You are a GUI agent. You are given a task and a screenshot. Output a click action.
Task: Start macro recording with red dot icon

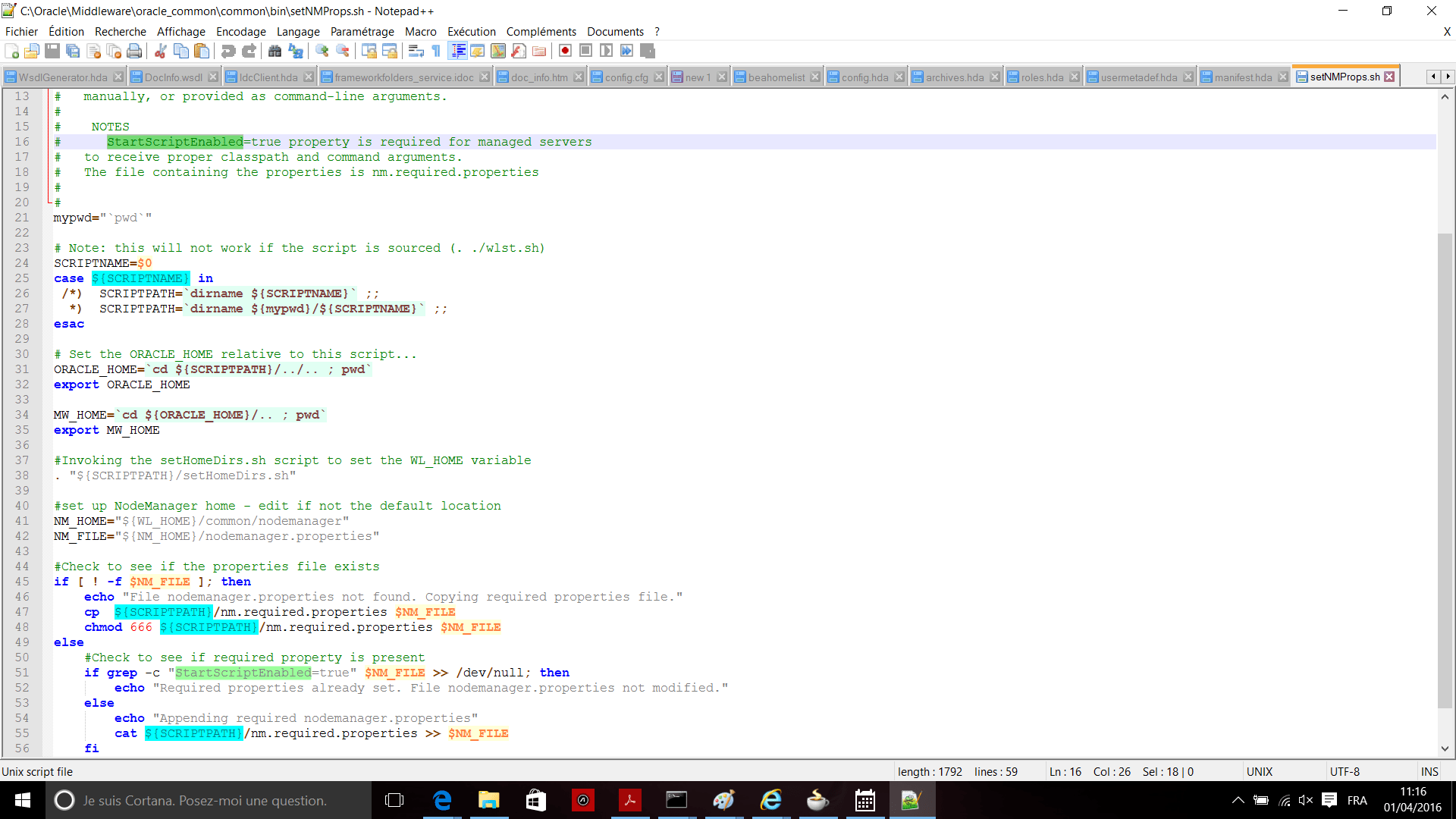565,51
